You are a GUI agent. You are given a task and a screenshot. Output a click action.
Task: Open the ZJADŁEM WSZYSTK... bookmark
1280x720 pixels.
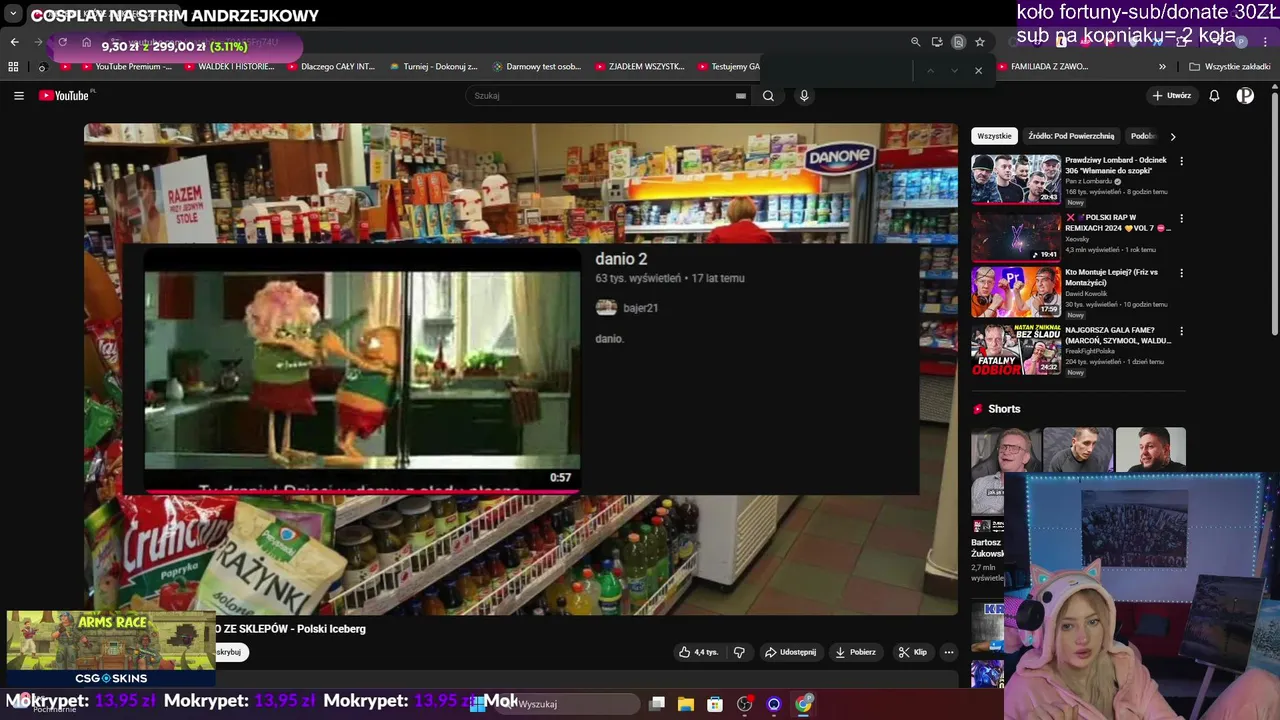coord(640,67)
